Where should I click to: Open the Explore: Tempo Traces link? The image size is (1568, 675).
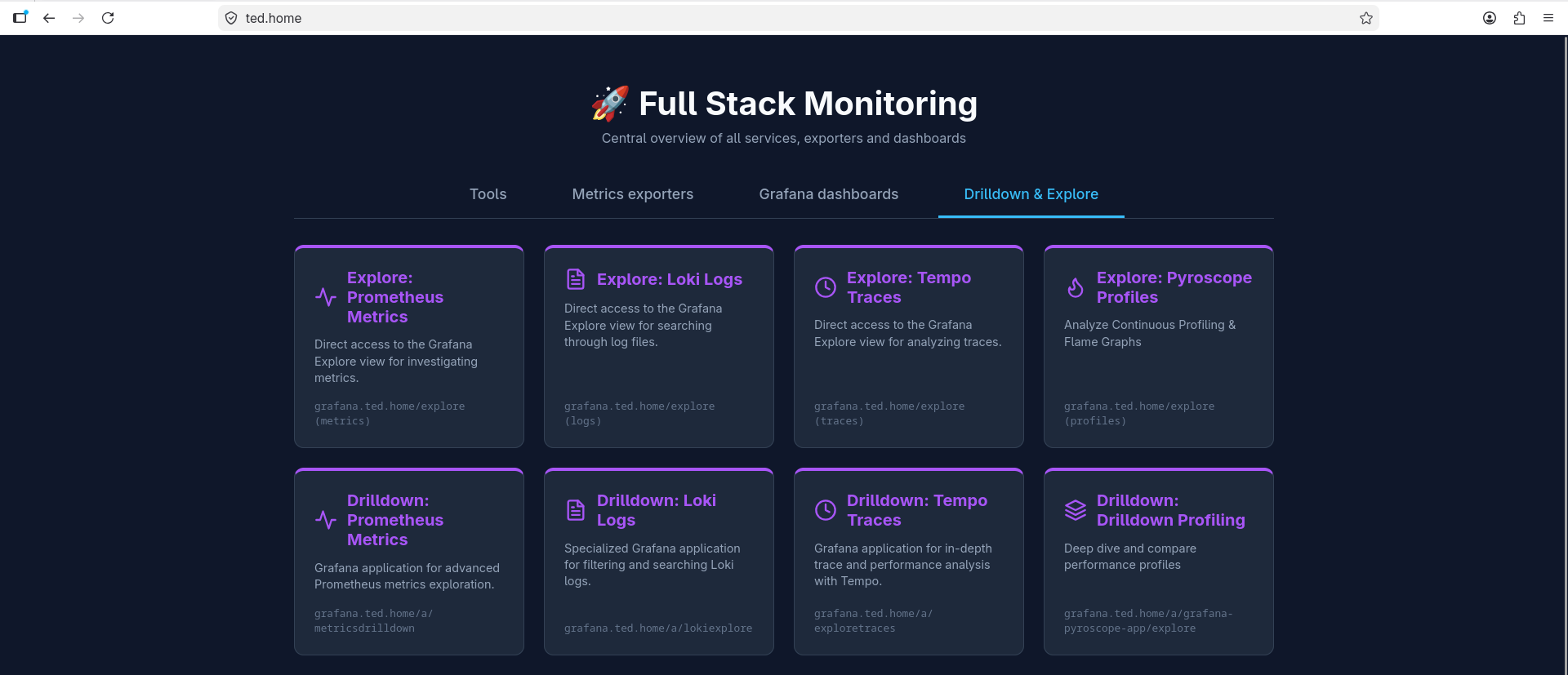909,287
